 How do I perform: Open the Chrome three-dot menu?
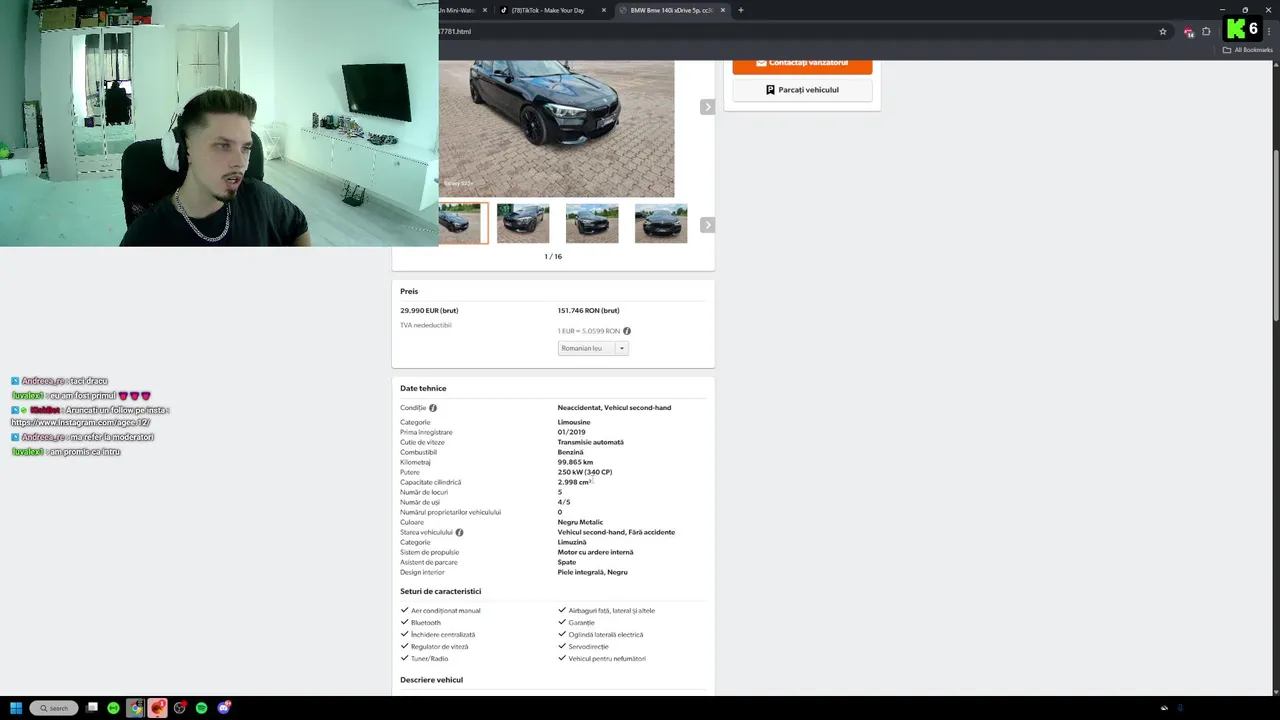[1268, 32]
